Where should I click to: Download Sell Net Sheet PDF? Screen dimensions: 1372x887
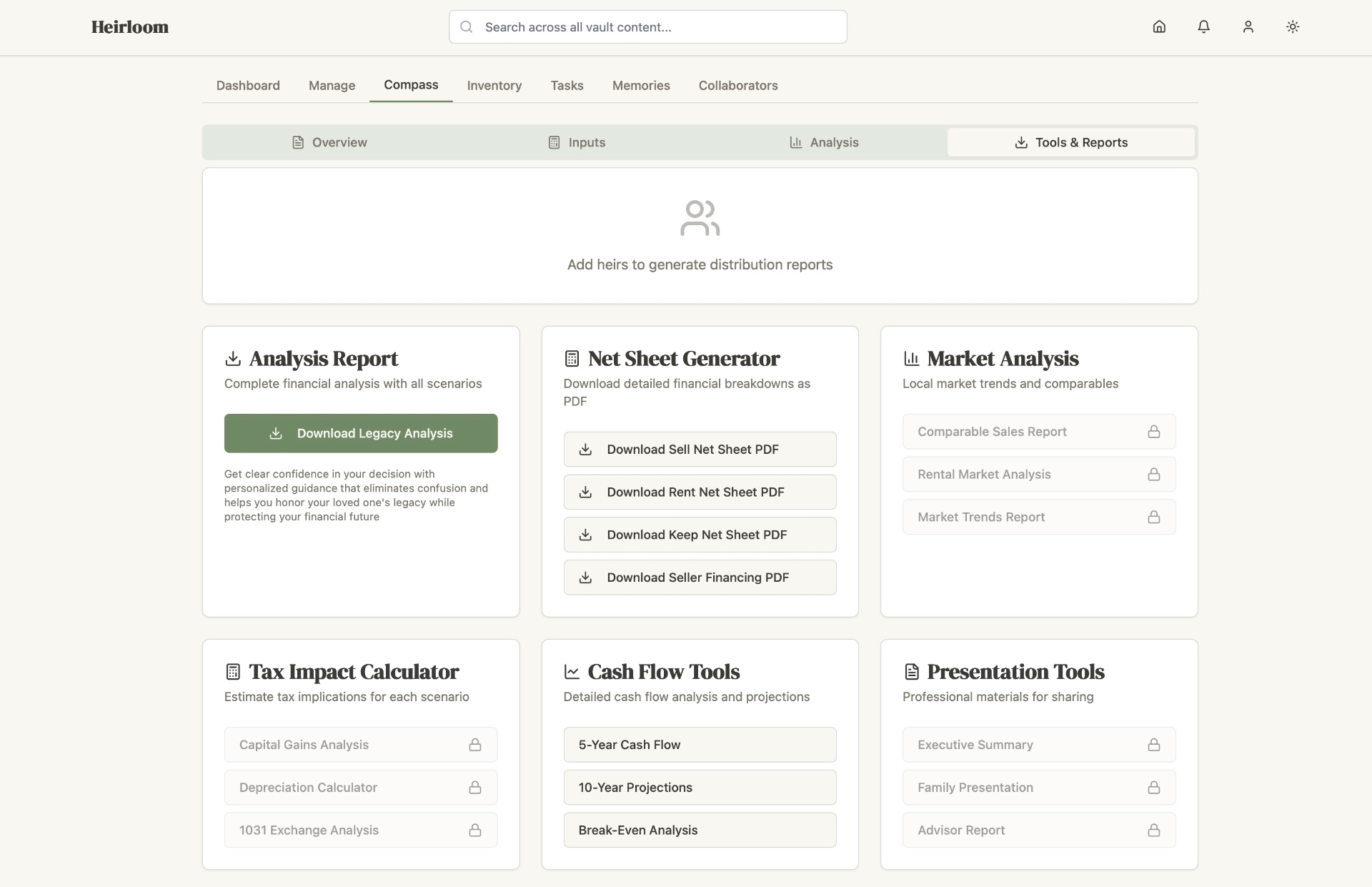700,450
